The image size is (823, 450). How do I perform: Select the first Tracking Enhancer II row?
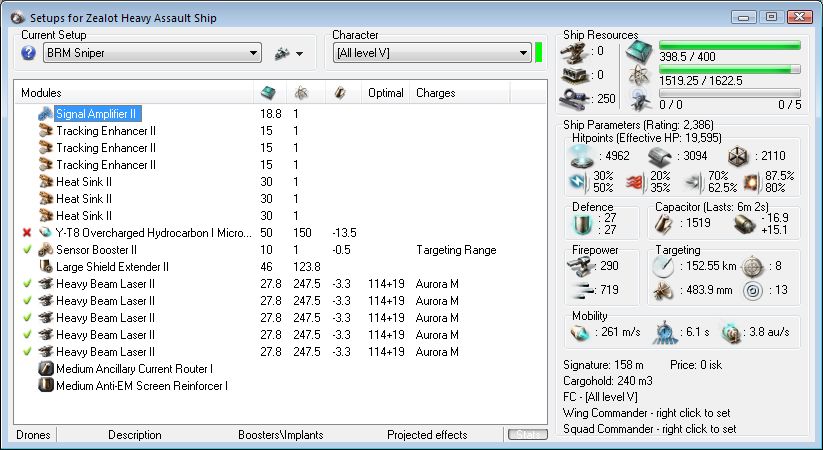281,131
